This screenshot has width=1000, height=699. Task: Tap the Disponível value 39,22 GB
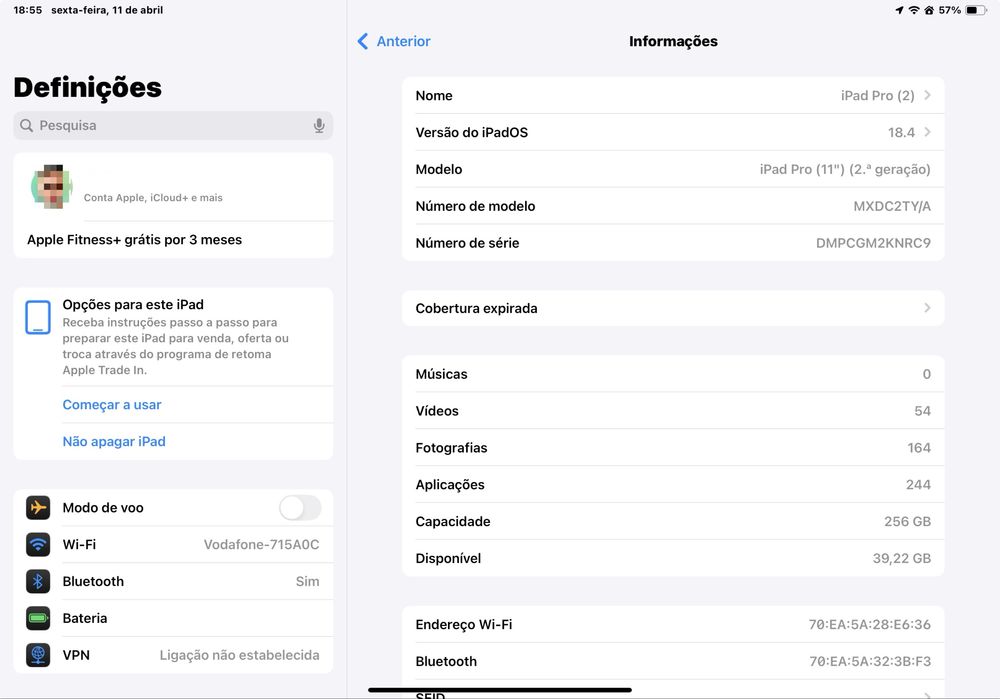(x=902, y=559)
